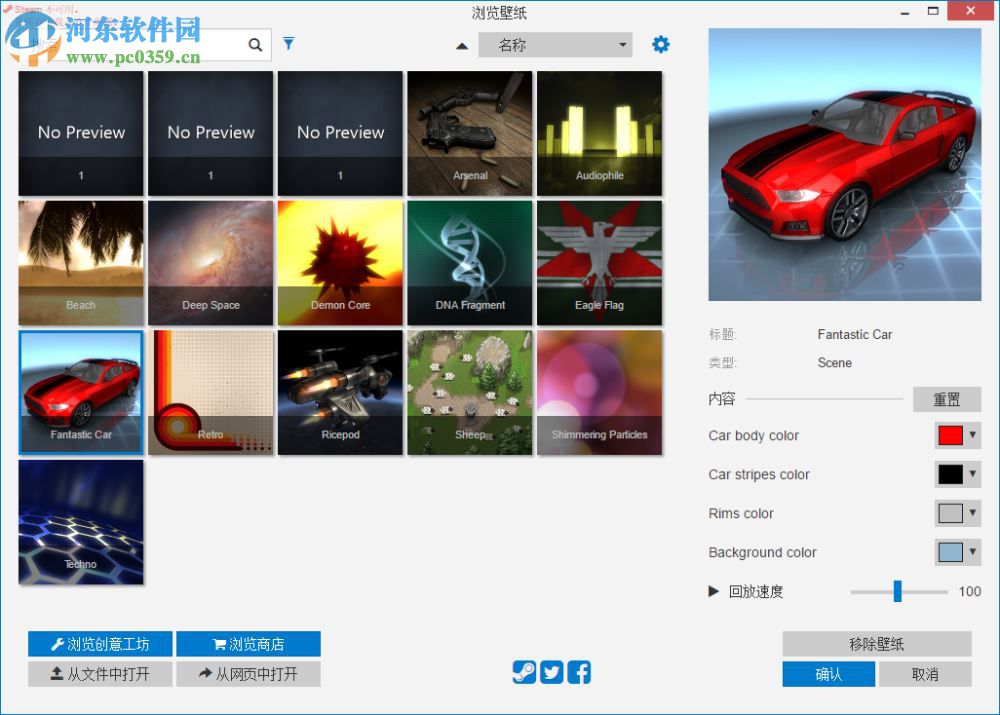Click the red Car body color swatch
Screen dimensions: 1000x715
coord(950,436)
